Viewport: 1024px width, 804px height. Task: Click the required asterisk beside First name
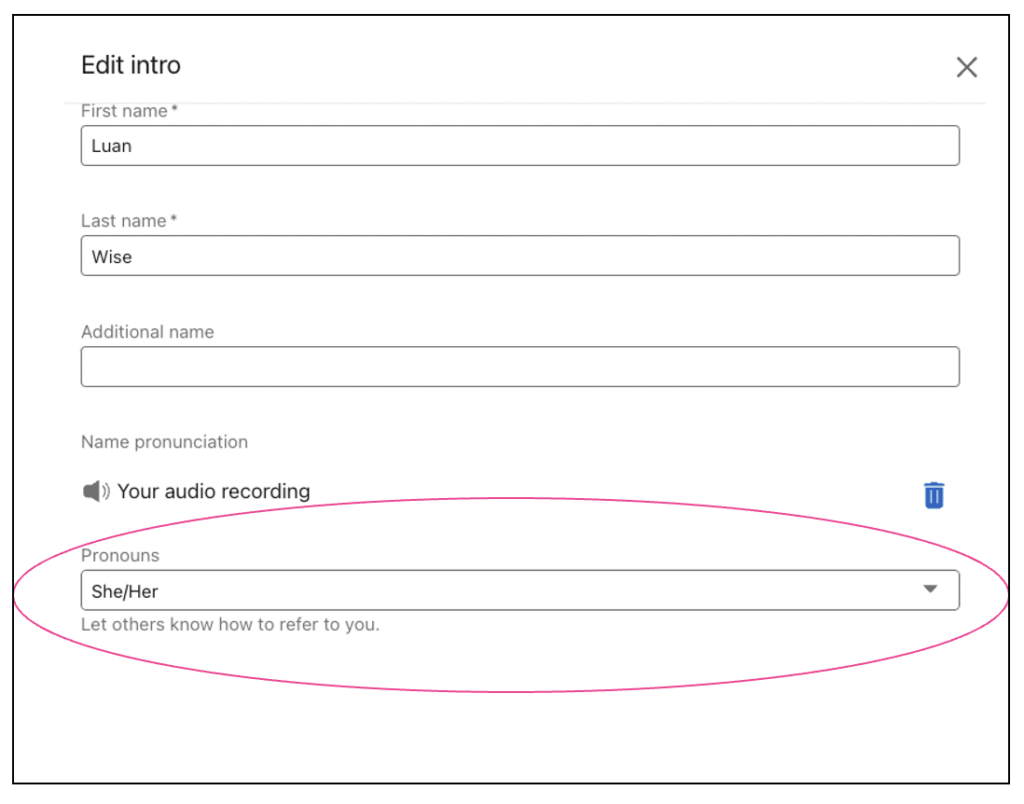pos(174,108)
